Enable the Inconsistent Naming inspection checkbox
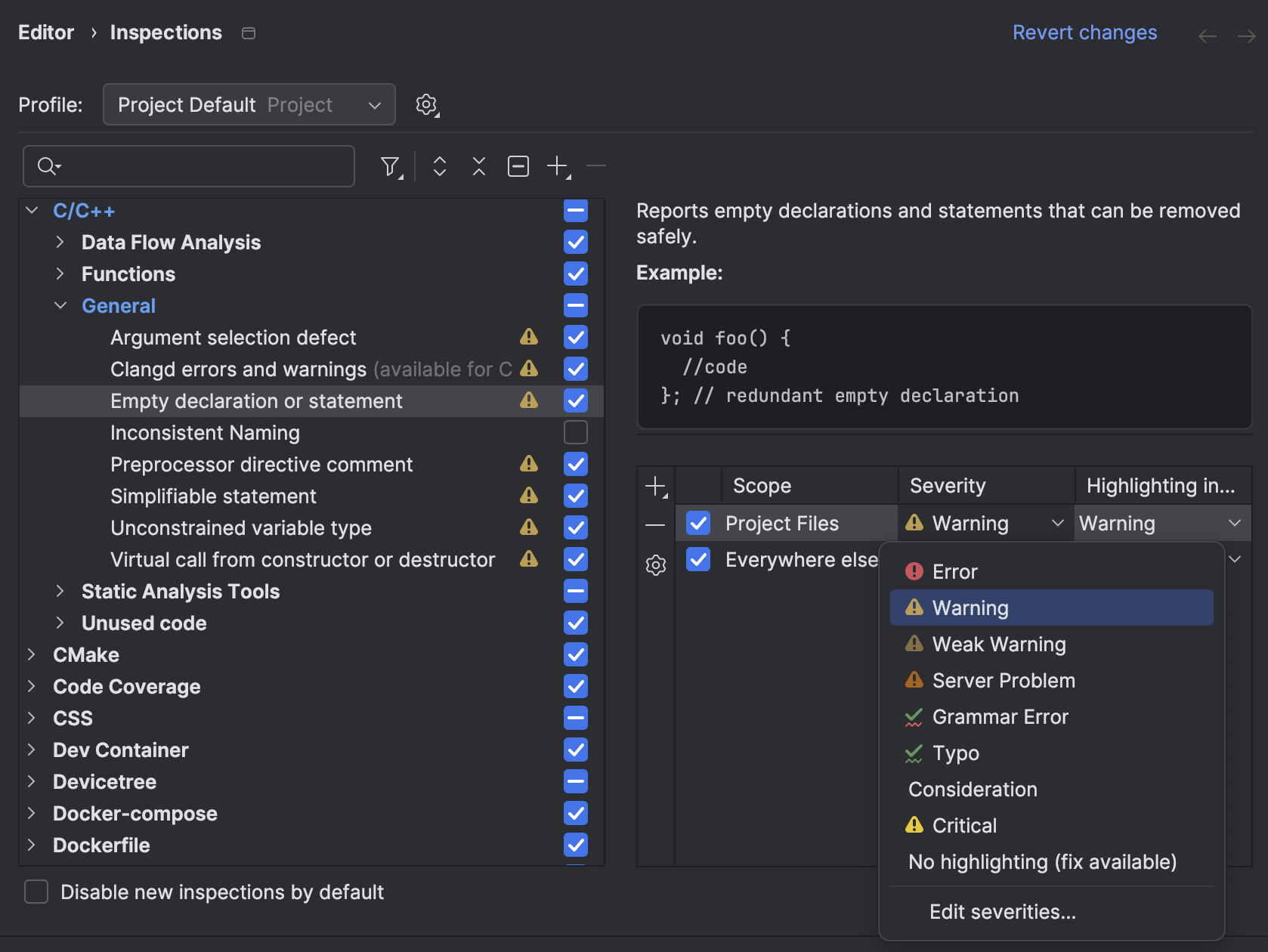The width and height of the screenshot is (1268, 952). click(575, 432)
